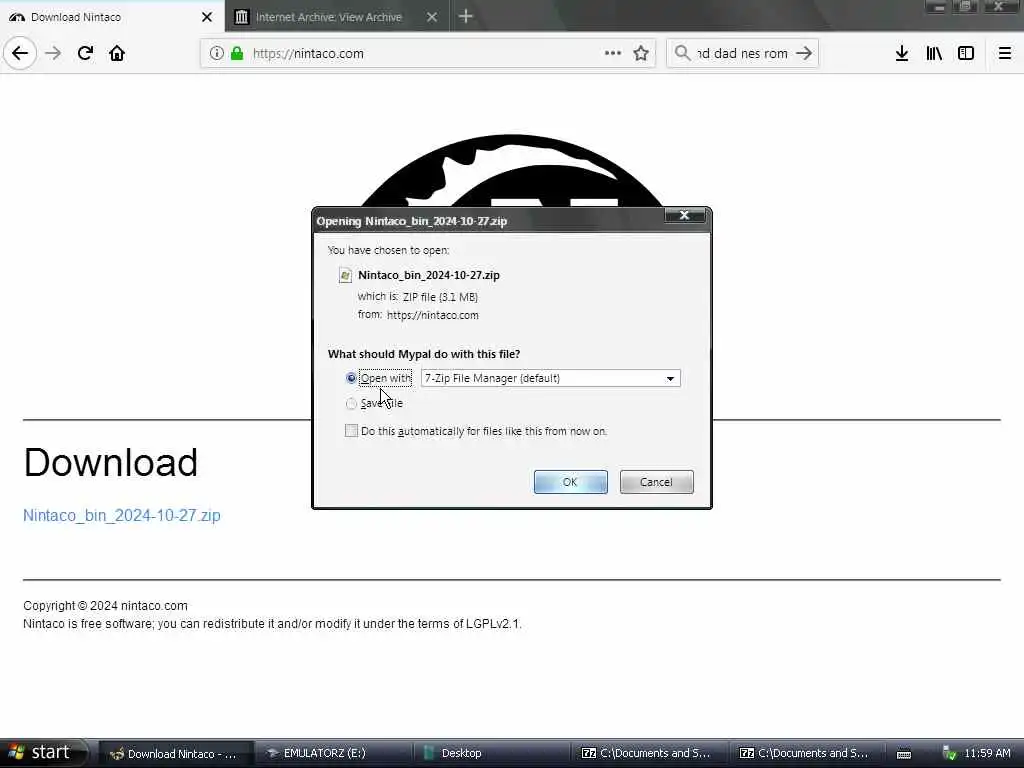Toggle the sidebar view icon
Viewport: 1024px width, 768px height.
click(x=966, y=53)
